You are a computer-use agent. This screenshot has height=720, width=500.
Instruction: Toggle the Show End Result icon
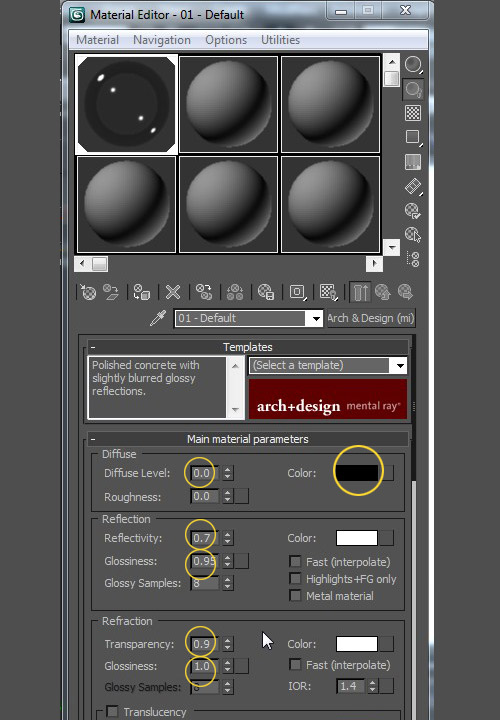[x=360, y=292]
